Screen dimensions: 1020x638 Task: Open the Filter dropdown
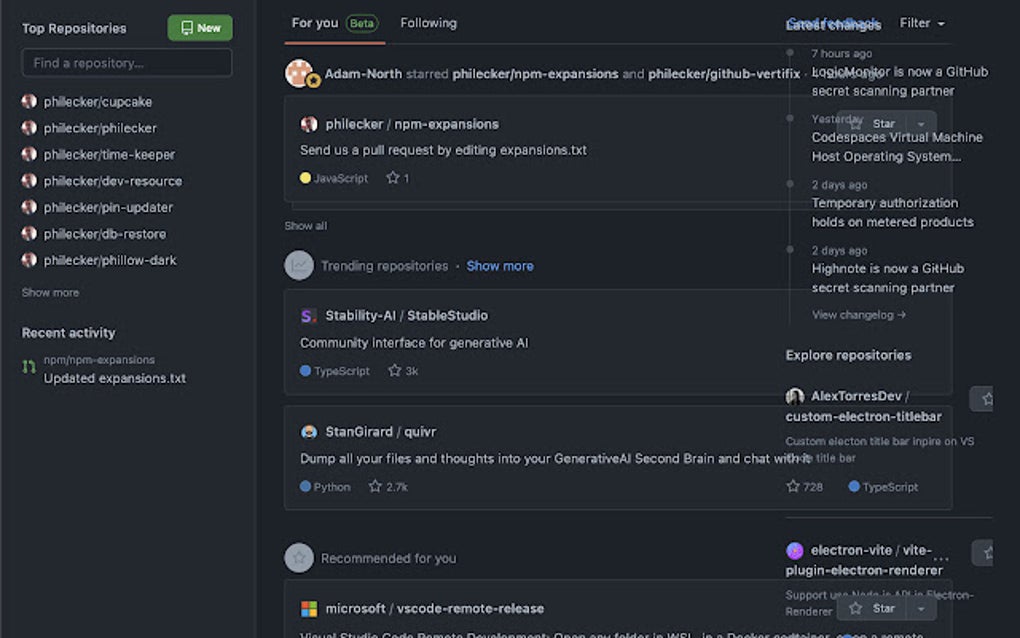click(920, 23)
